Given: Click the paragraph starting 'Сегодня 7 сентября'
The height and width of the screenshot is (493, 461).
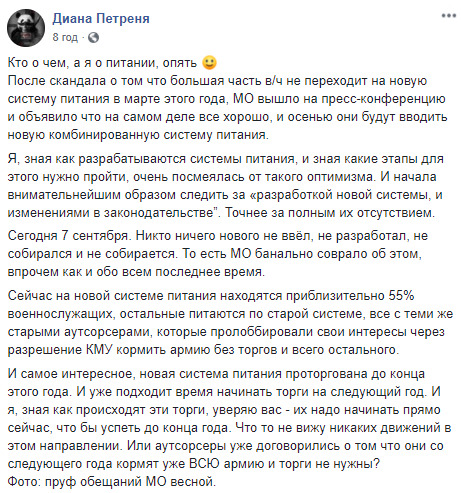Looking at the screenshot, I should pyautogui.click(x=218, y=254).
